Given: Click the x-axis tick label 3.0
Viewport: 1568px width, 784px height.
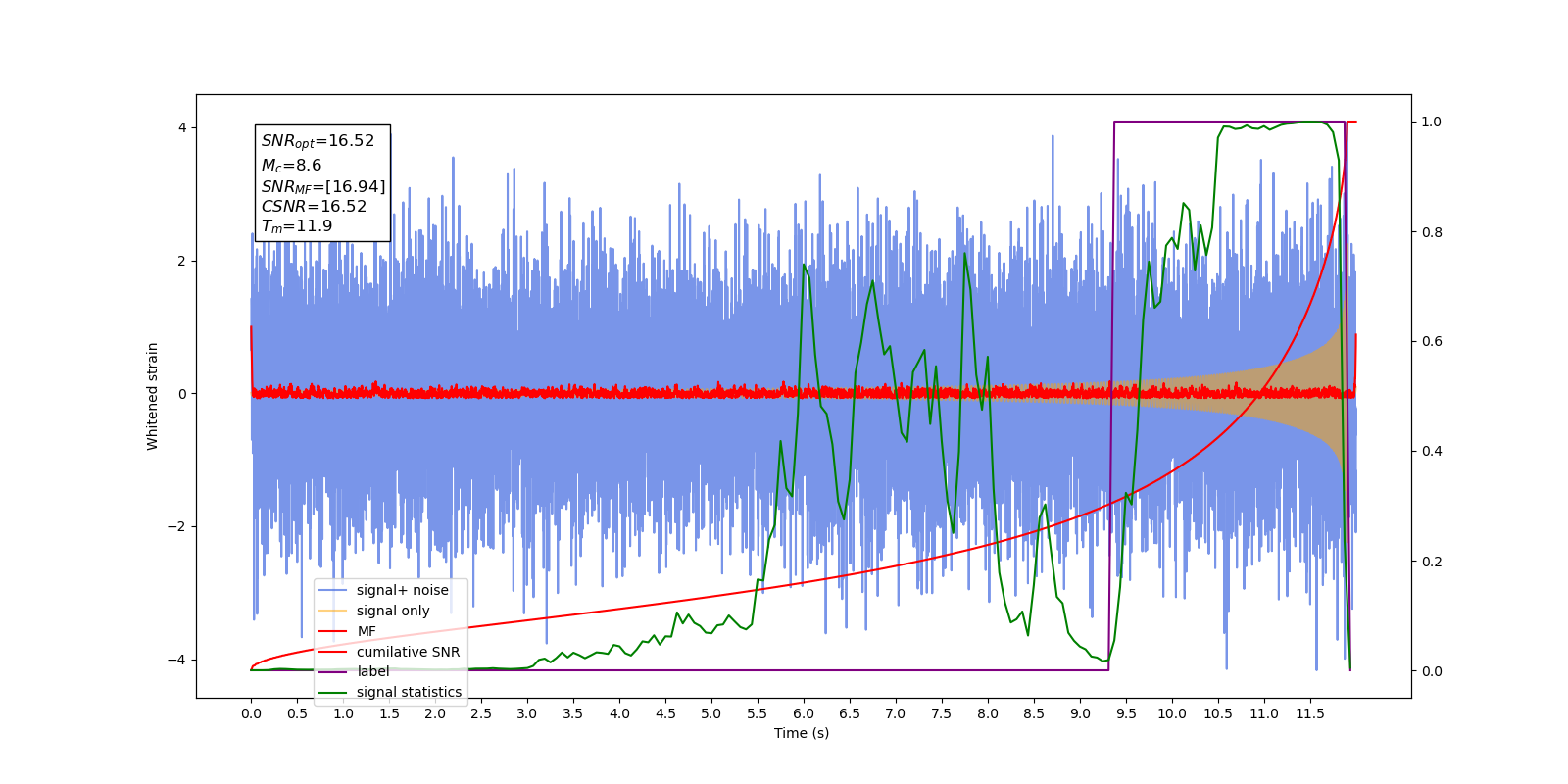Looking at the screenshot, I should coord(527,713).
